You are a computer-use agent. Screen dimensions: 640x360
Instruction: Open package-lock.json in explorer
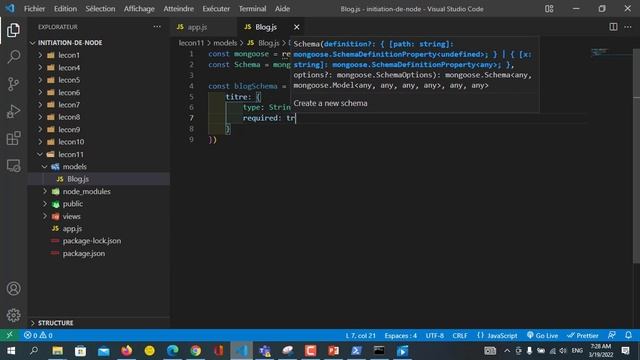[x=99, y=241]
